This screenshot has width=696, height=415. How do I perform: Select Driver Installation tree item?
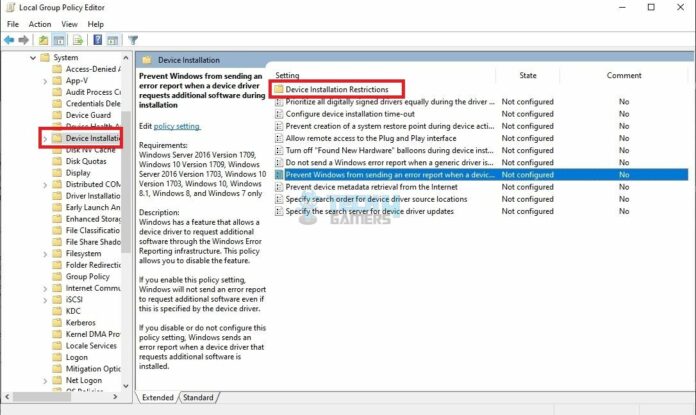coord(93,196)
